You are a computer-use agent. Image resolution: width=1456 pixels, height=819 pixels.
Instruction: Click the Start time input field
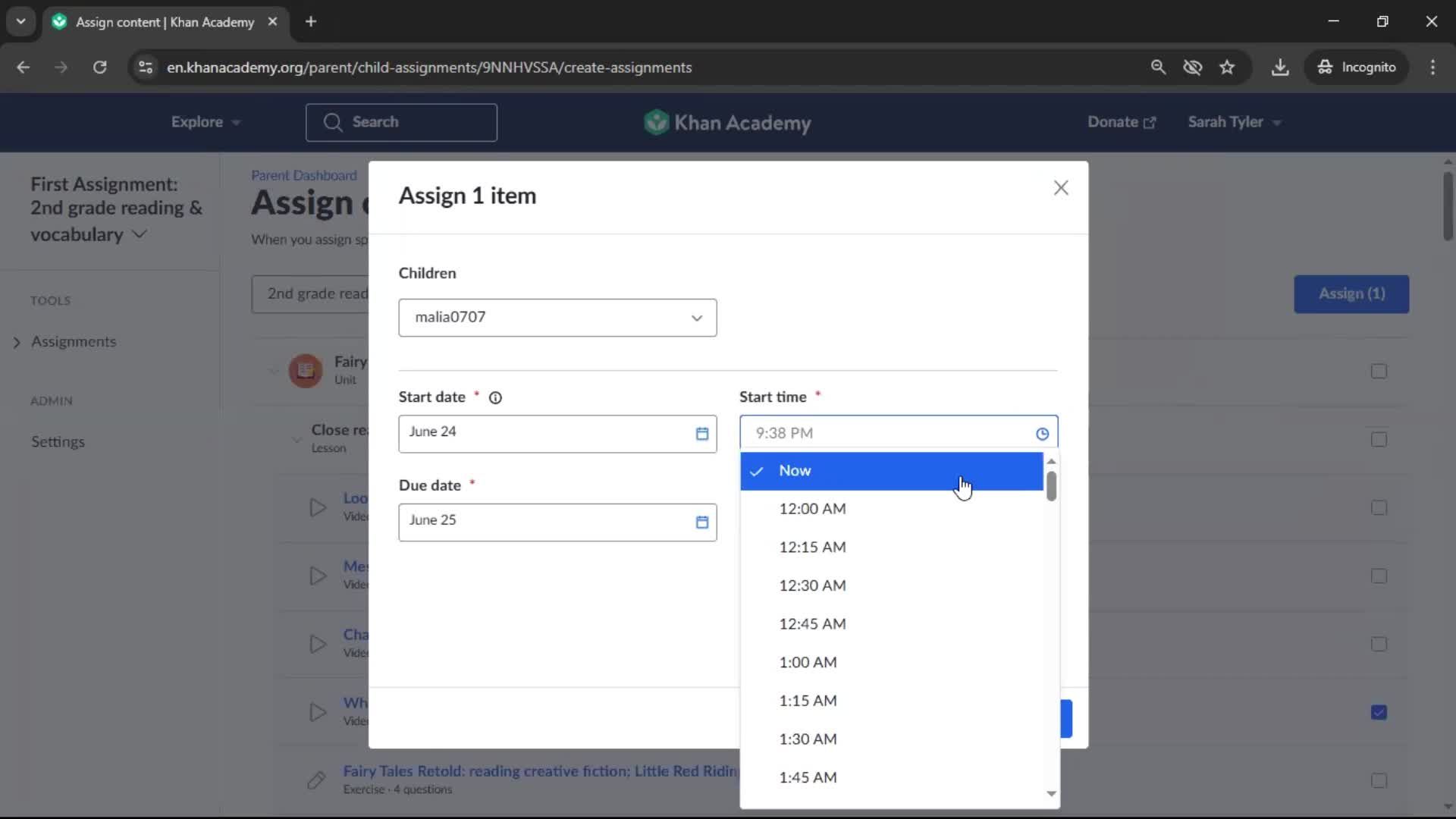(899, 434)
